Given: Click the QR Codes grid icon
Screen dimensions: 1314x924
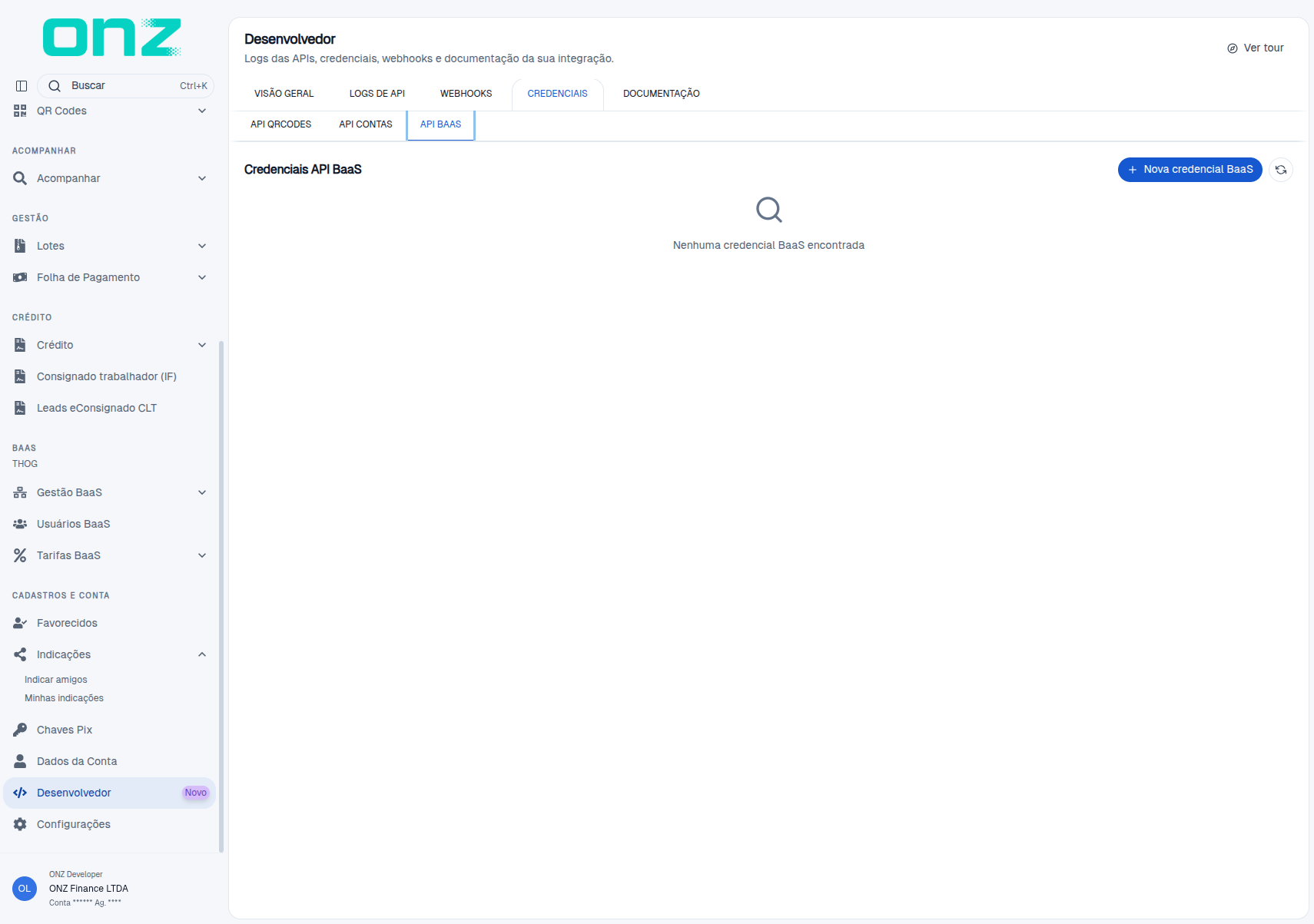Looking at the screenshot, I should (20, 111).
